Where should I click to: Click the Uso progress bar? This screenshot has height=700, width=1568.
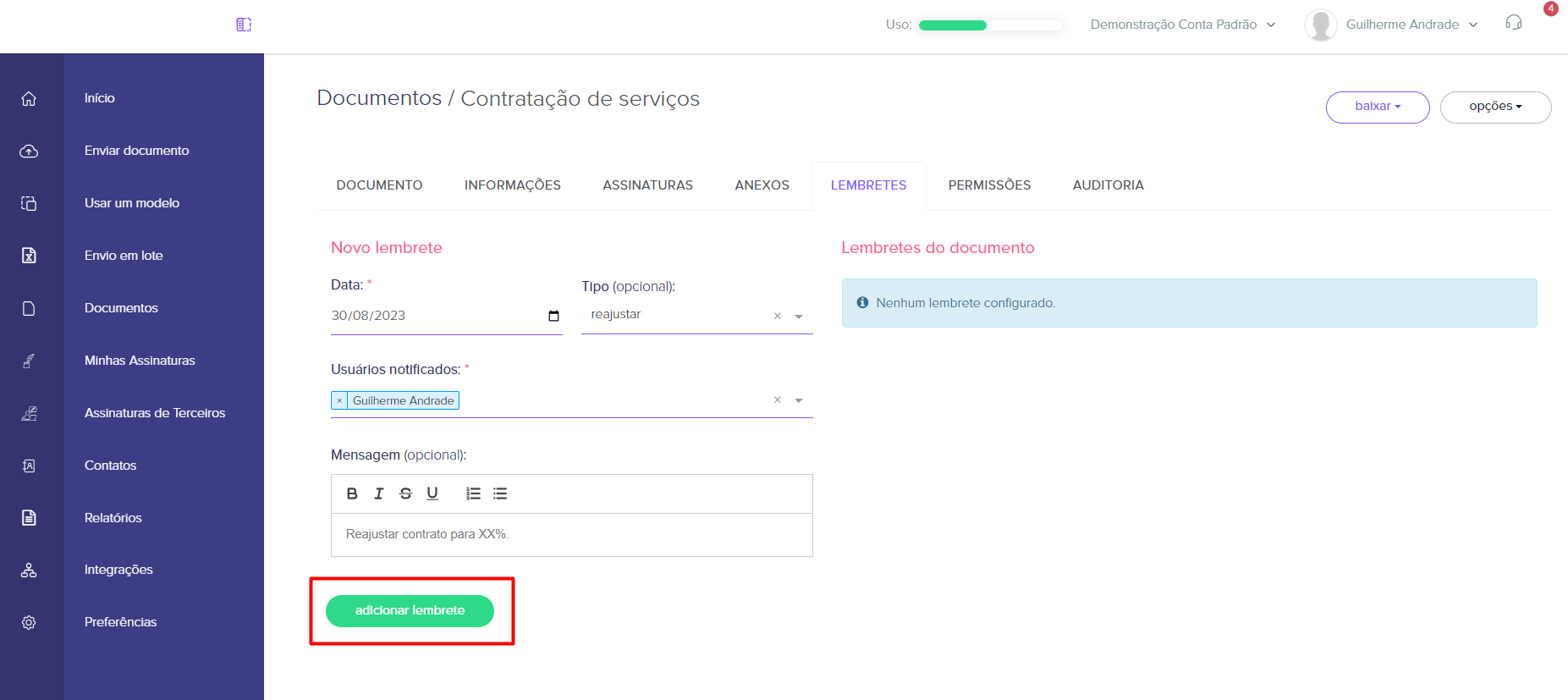[x=990, y=25]
